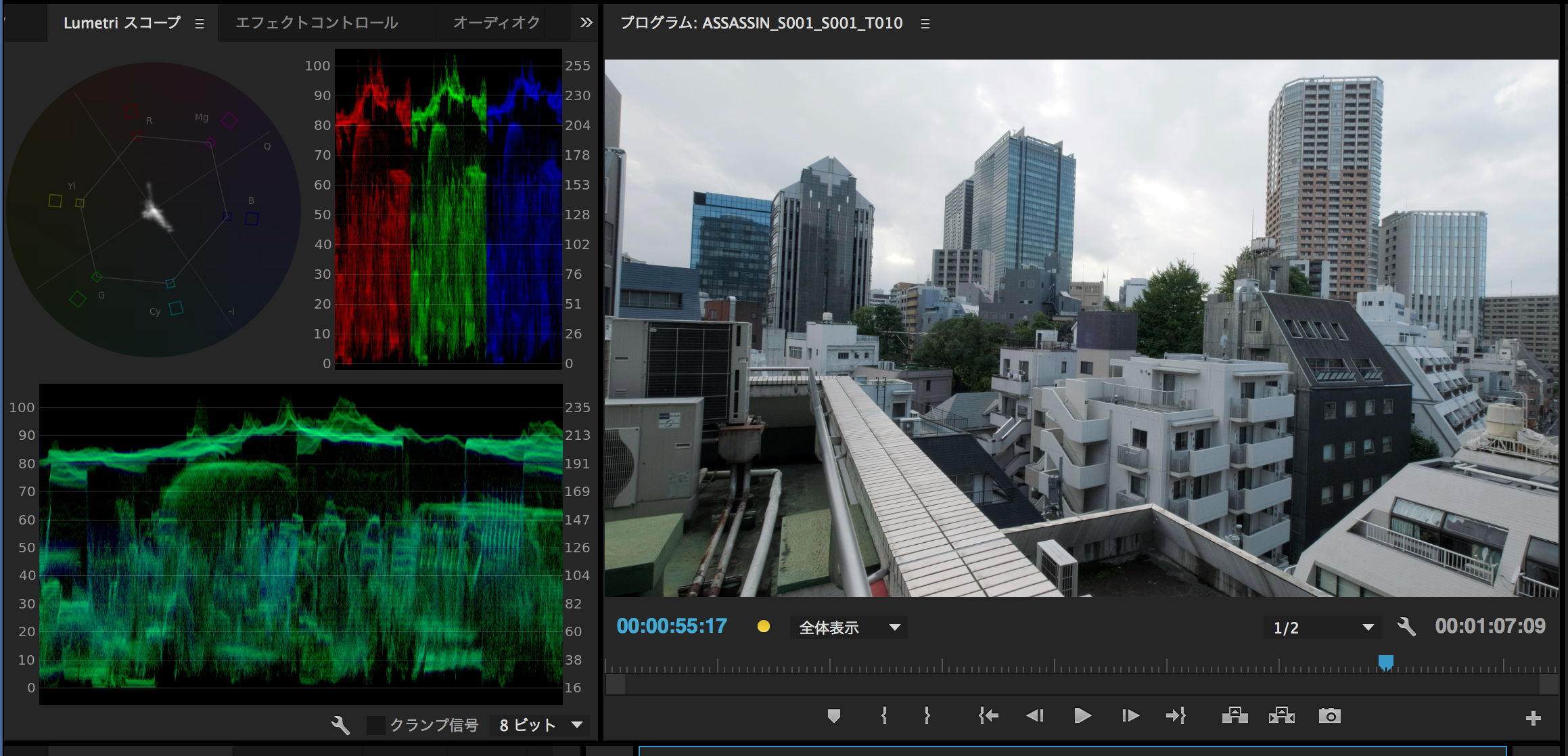Go to Out point button
The image size is (1568, 756).
(x=1176, y=715)
